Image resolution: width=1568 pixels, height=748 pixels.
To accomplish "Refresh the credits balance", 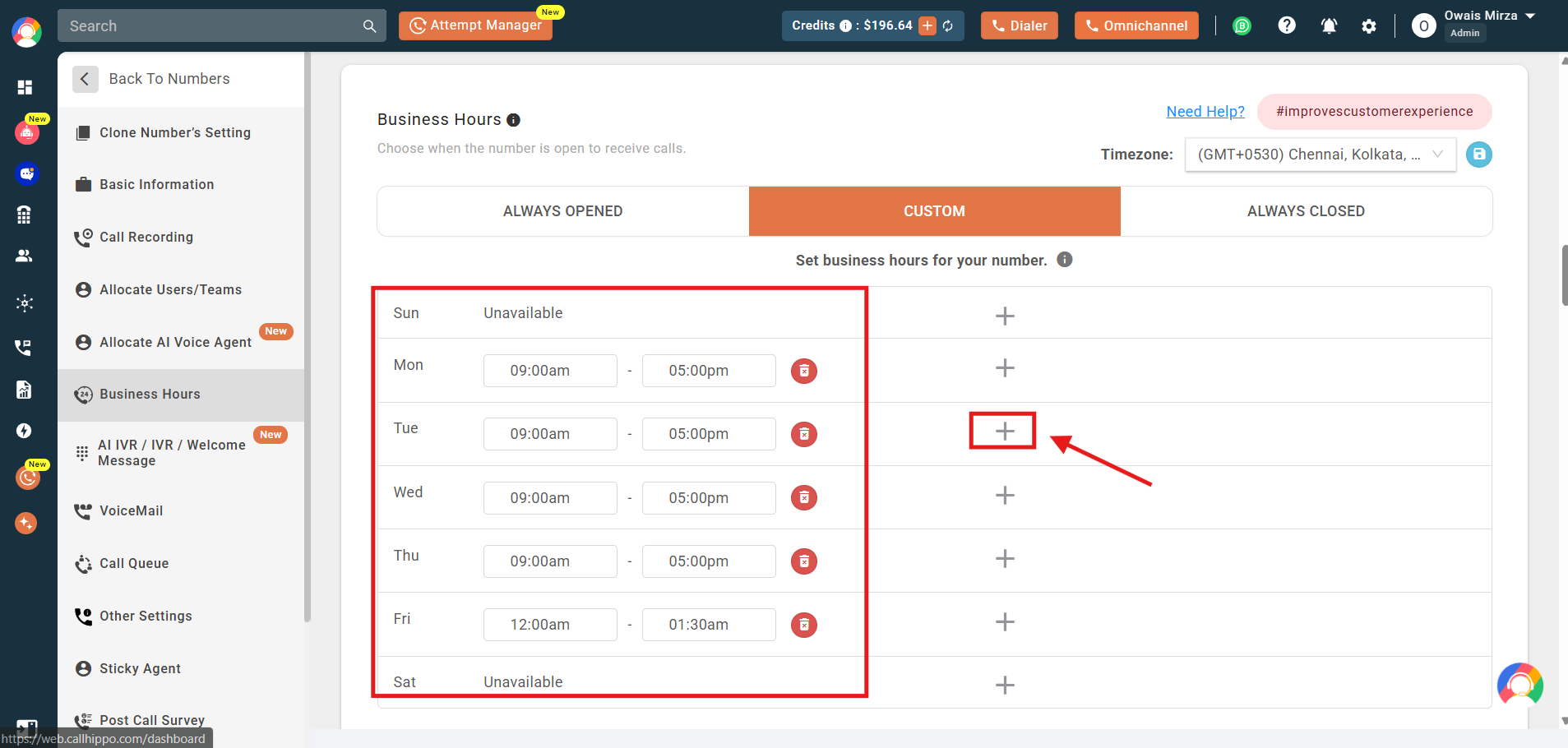I will [x=948, y=25].
